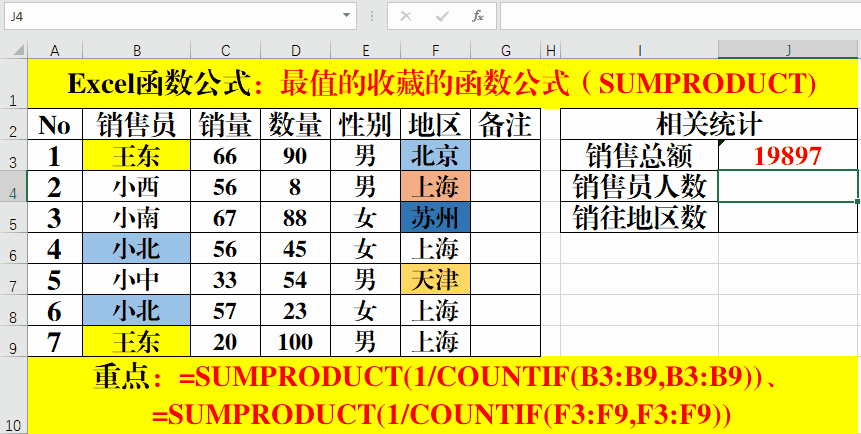Select row 1 header

pyautogui.click(x=14, y=84)
